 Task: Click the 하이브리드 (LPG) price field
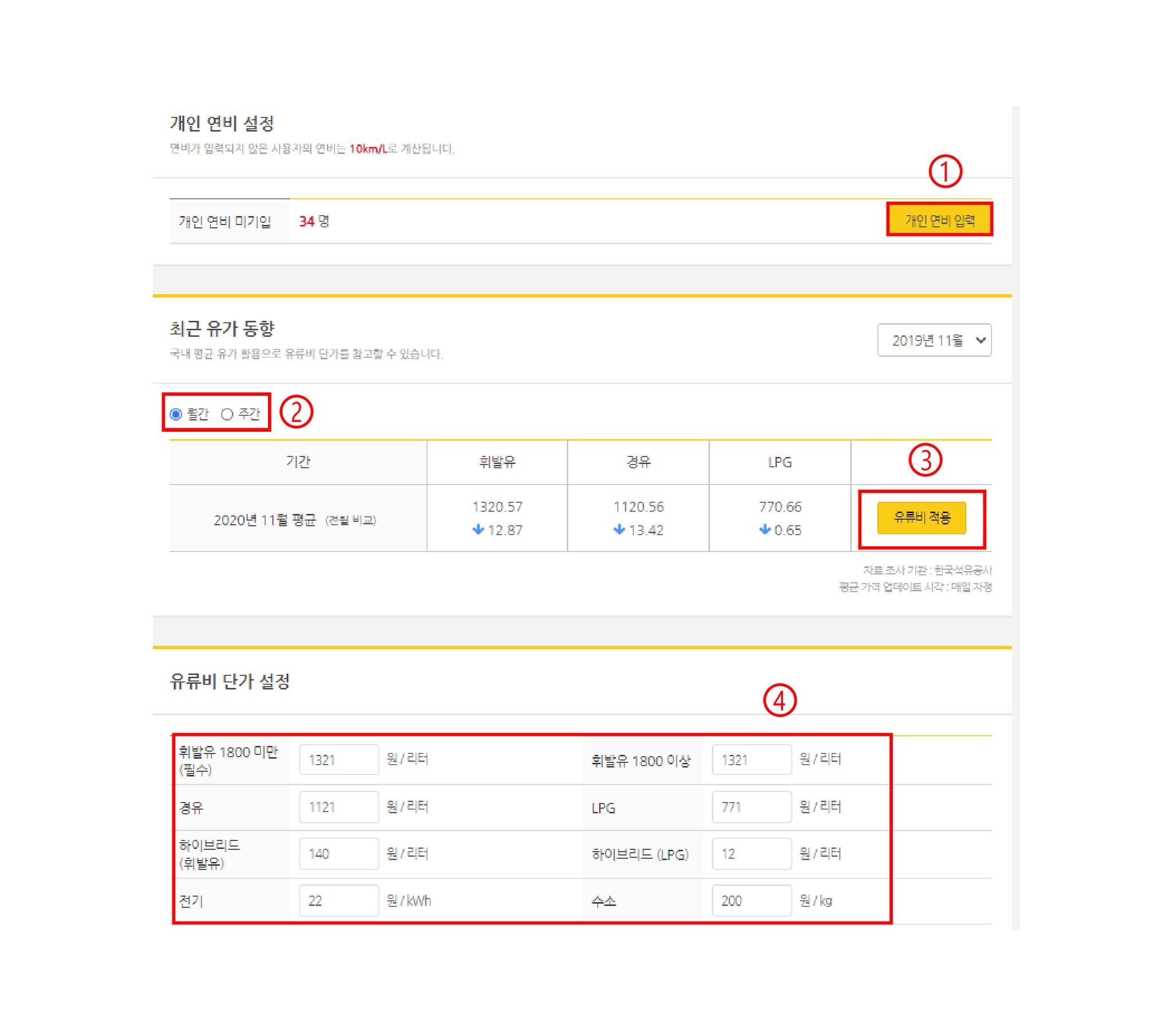tap(751, 853)
